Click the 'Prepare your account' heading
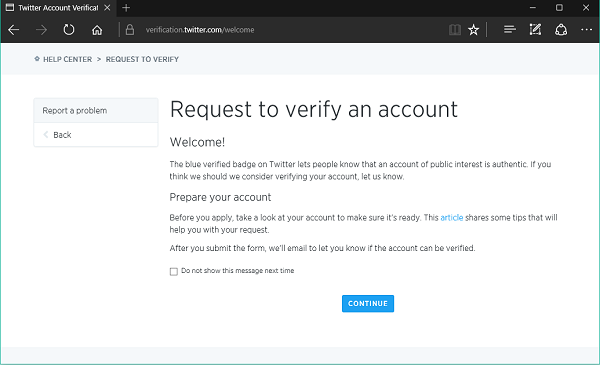Screen dimensions: 600x365 coord(220,197)
